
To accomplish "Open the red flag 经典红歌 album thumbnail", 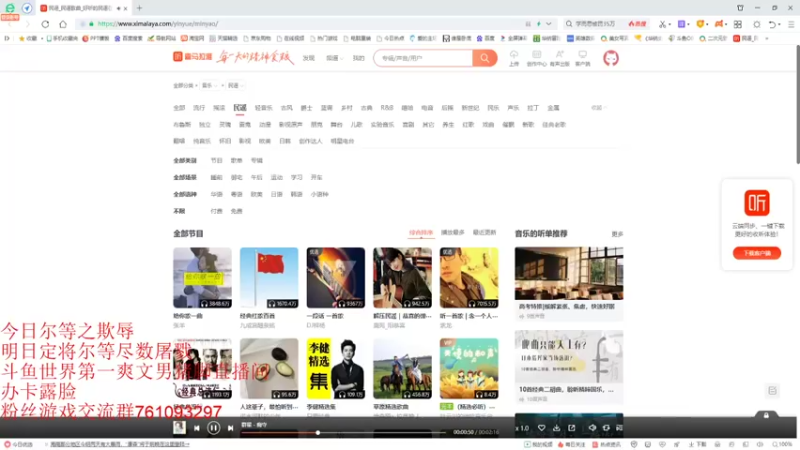I will pyautogui.click(x=269, y=278).
